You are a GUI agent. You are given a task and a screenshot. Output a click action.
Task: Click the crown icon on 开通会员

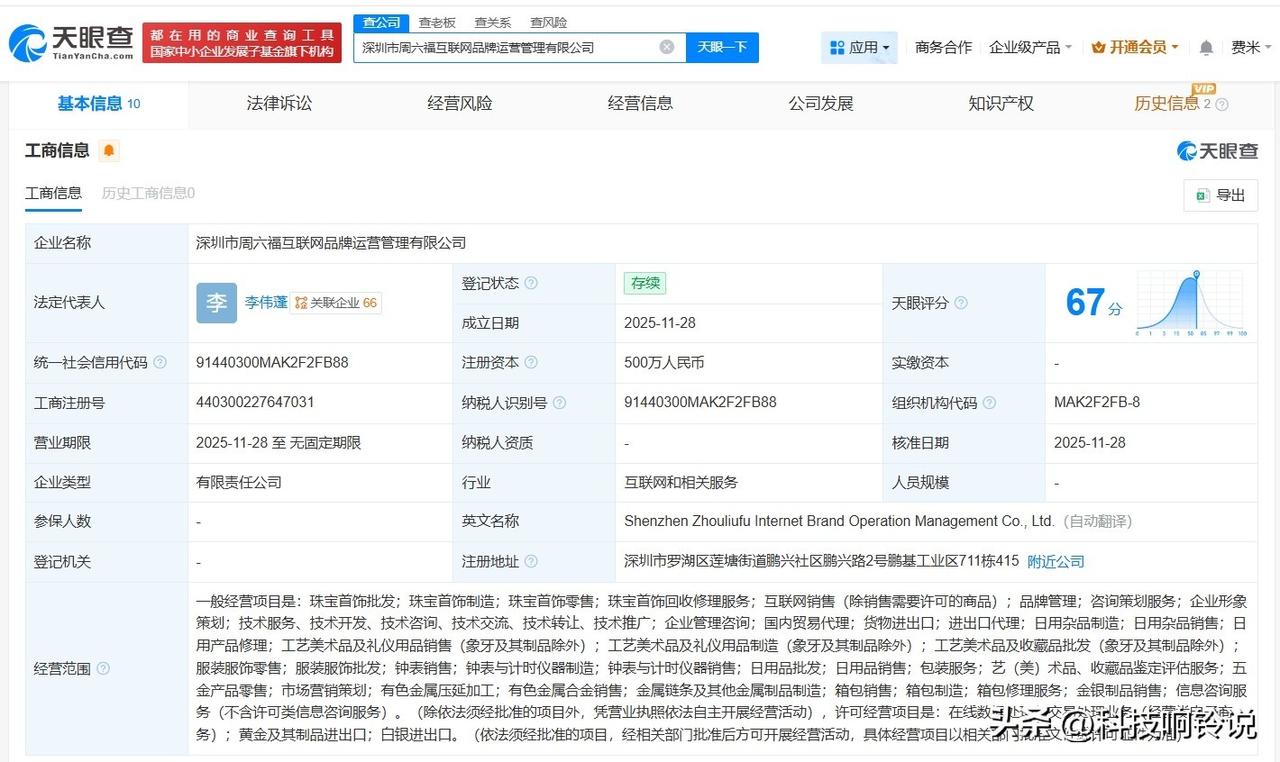point(1098,46)
